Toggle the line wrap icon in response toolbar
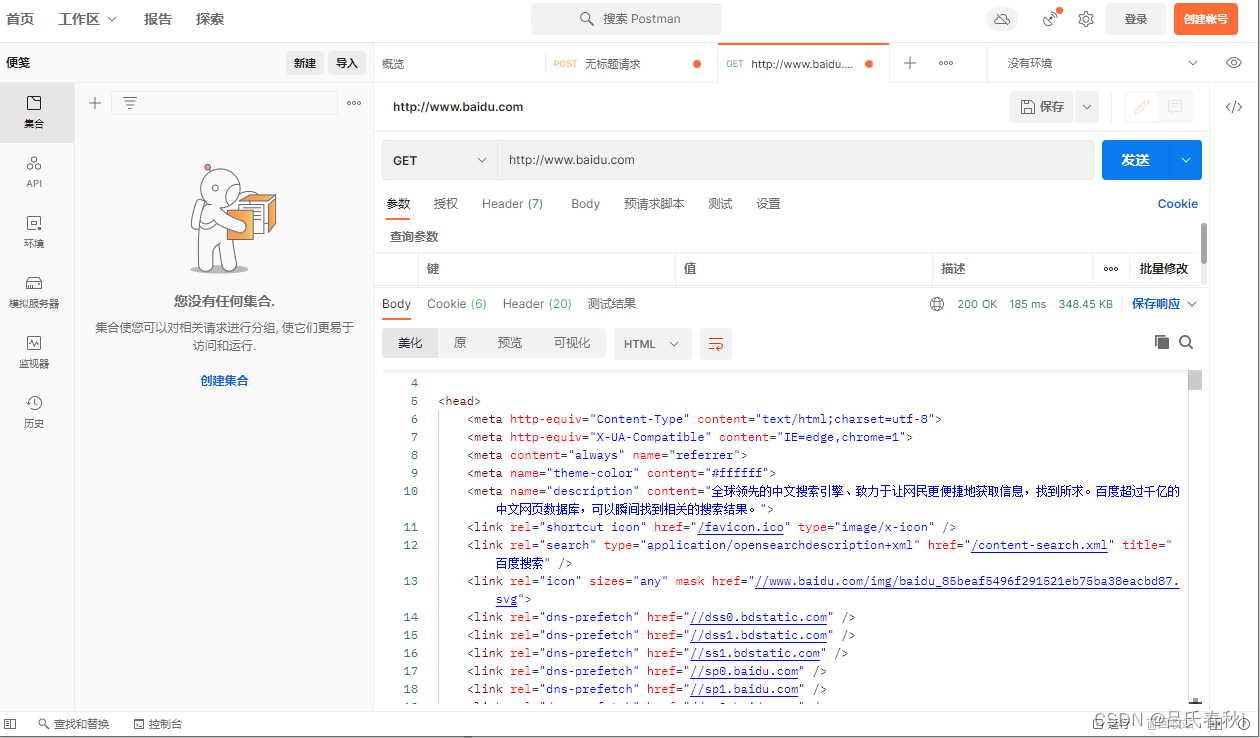This screenshot has height=738, width=1260. 716,344
